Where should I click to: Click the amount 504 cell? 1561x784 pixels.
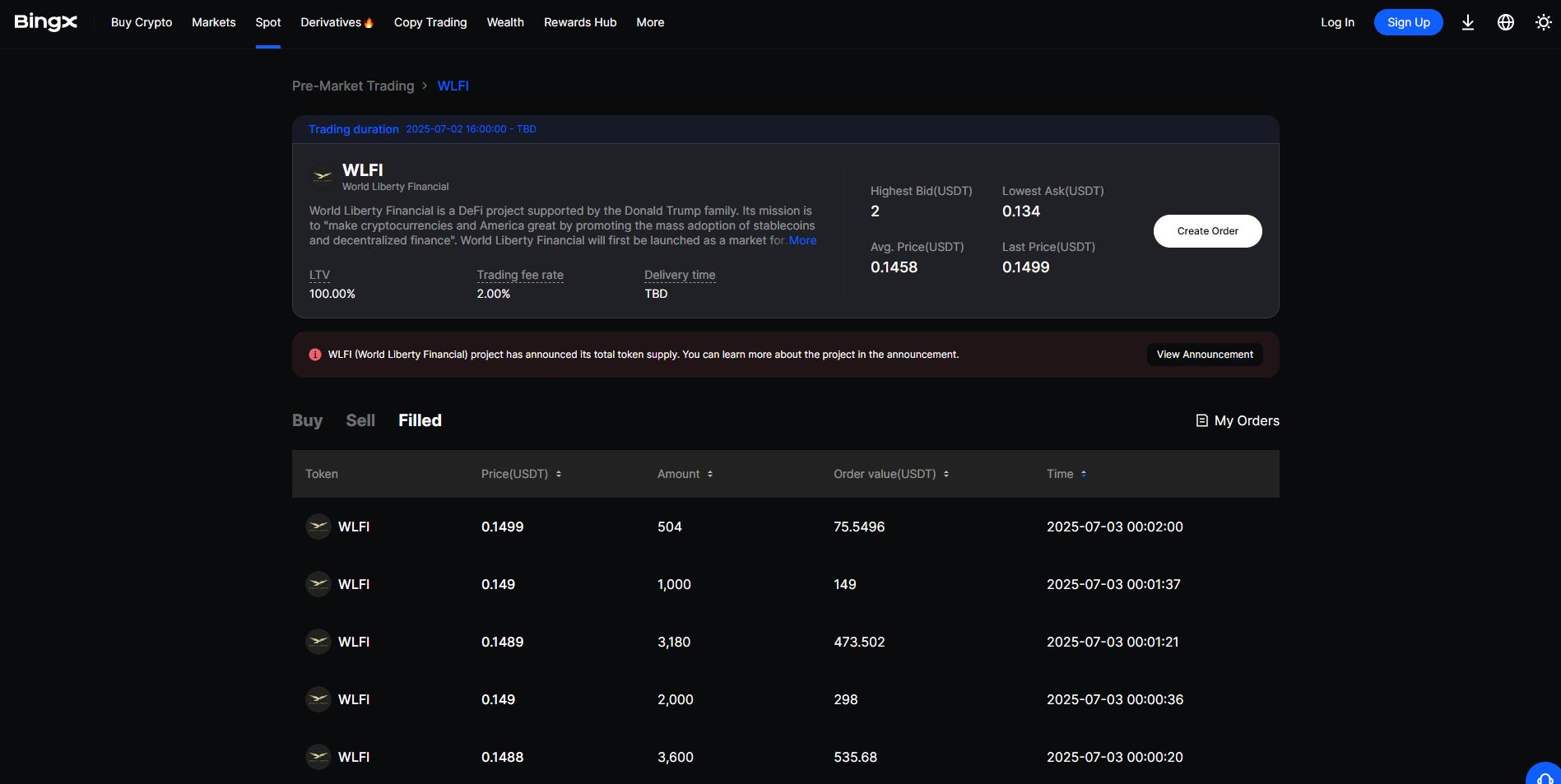coord(670,527)
